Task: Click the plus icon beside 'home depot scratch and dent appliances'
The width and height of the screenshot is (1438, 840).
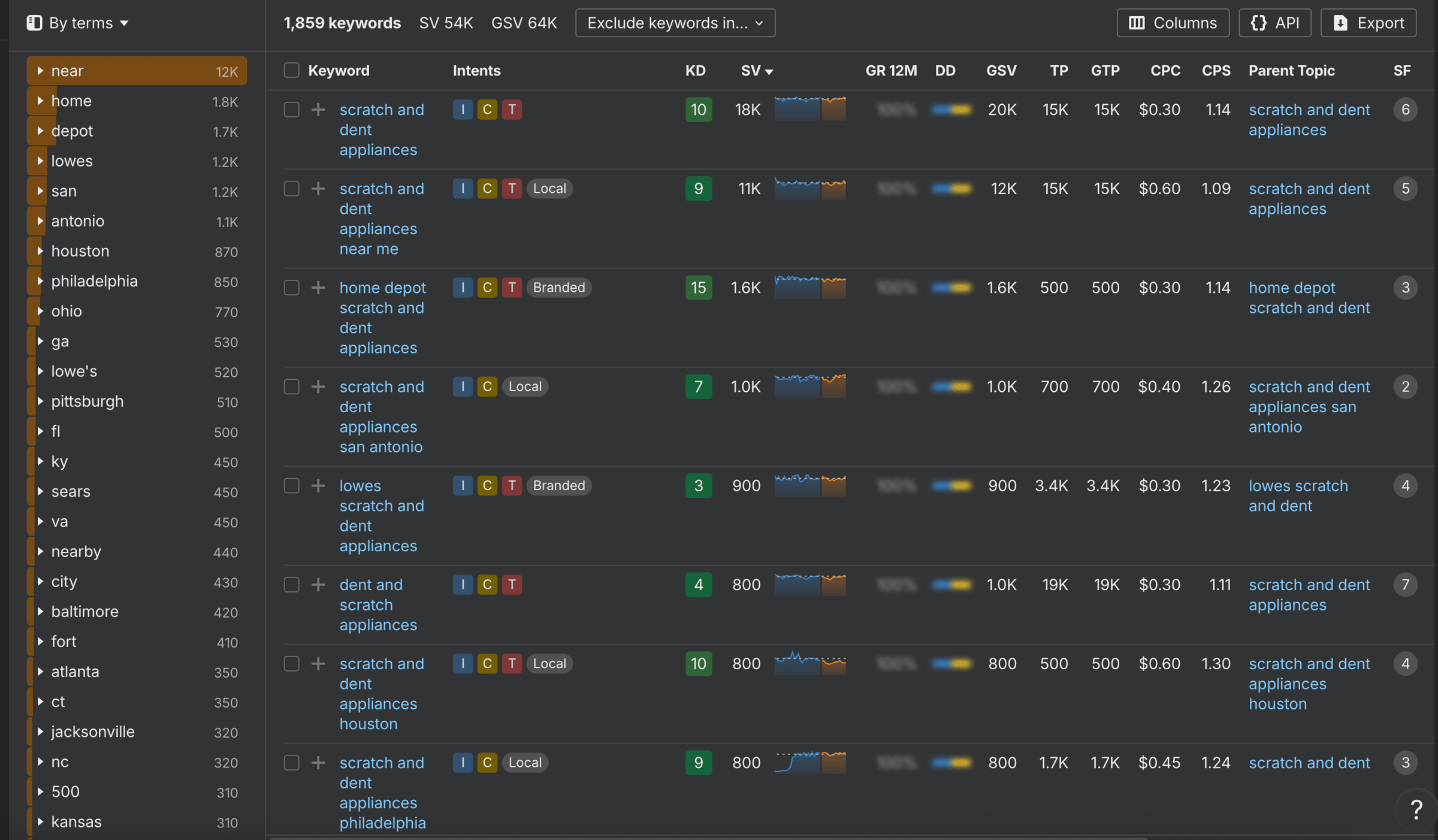Action: click(318, 288)
